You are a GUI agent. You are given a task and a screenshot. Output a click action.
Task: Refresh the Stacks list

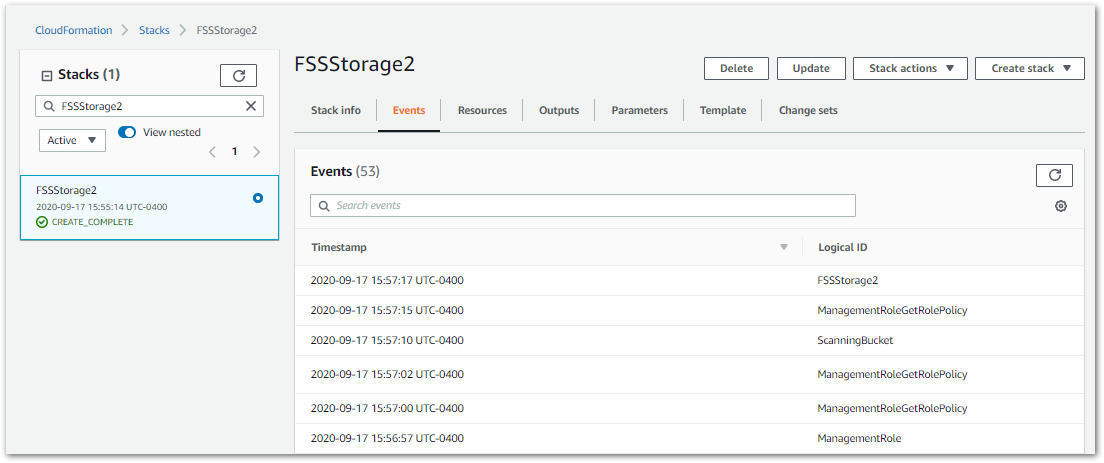coord(238,75)
